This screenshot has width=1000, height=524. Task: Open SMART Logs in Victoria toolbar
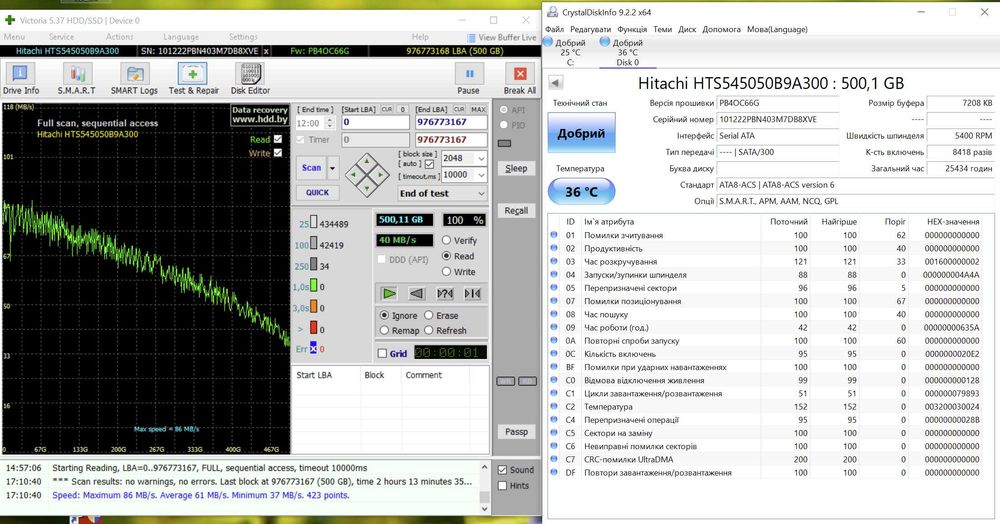[x=134, y=79]
